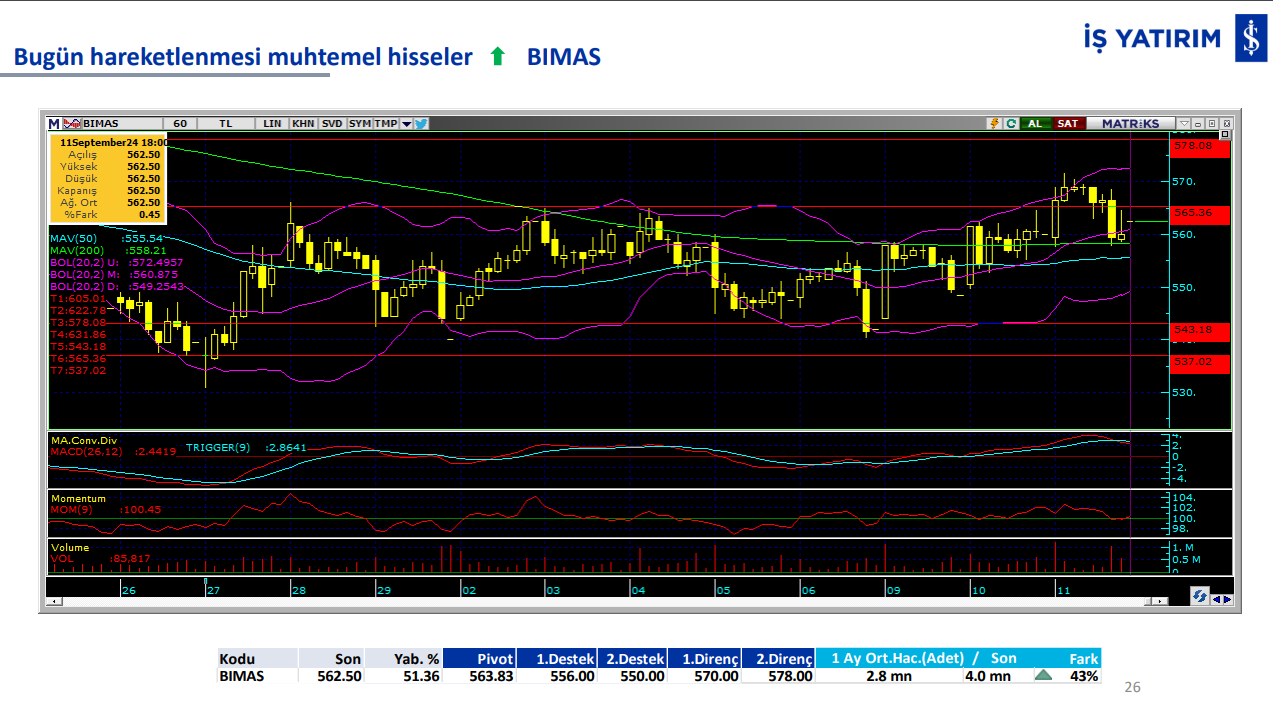Click the İş Yatırım logo

pyautogui.click(x=1248, y=38)
